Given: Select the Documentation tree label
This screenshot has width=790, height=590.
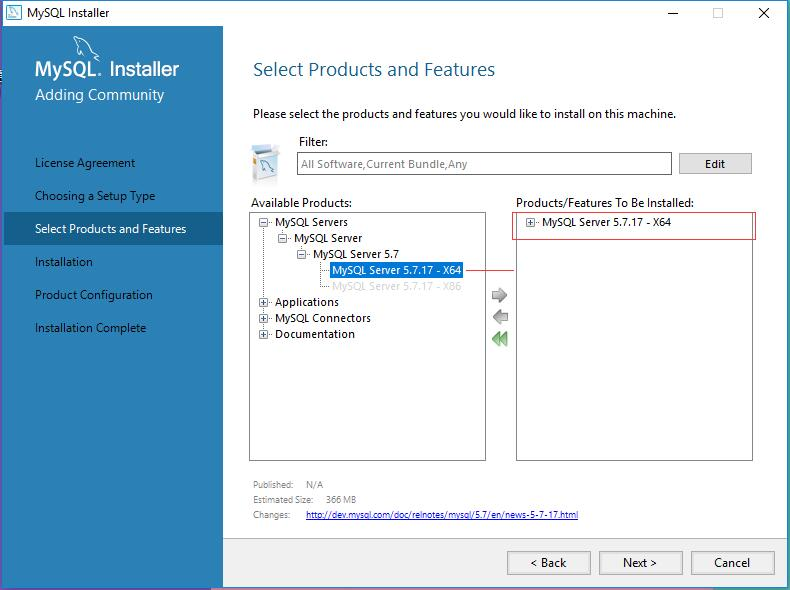Looking at the screenshot, I should click(x=315, y=335).
